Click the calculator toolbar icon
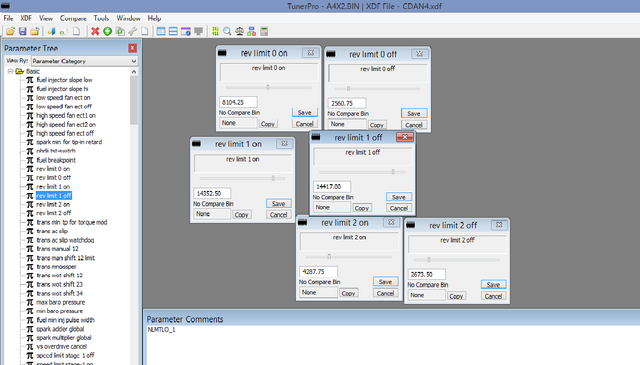This screenshot has height=365, width=640. [264, 31]
